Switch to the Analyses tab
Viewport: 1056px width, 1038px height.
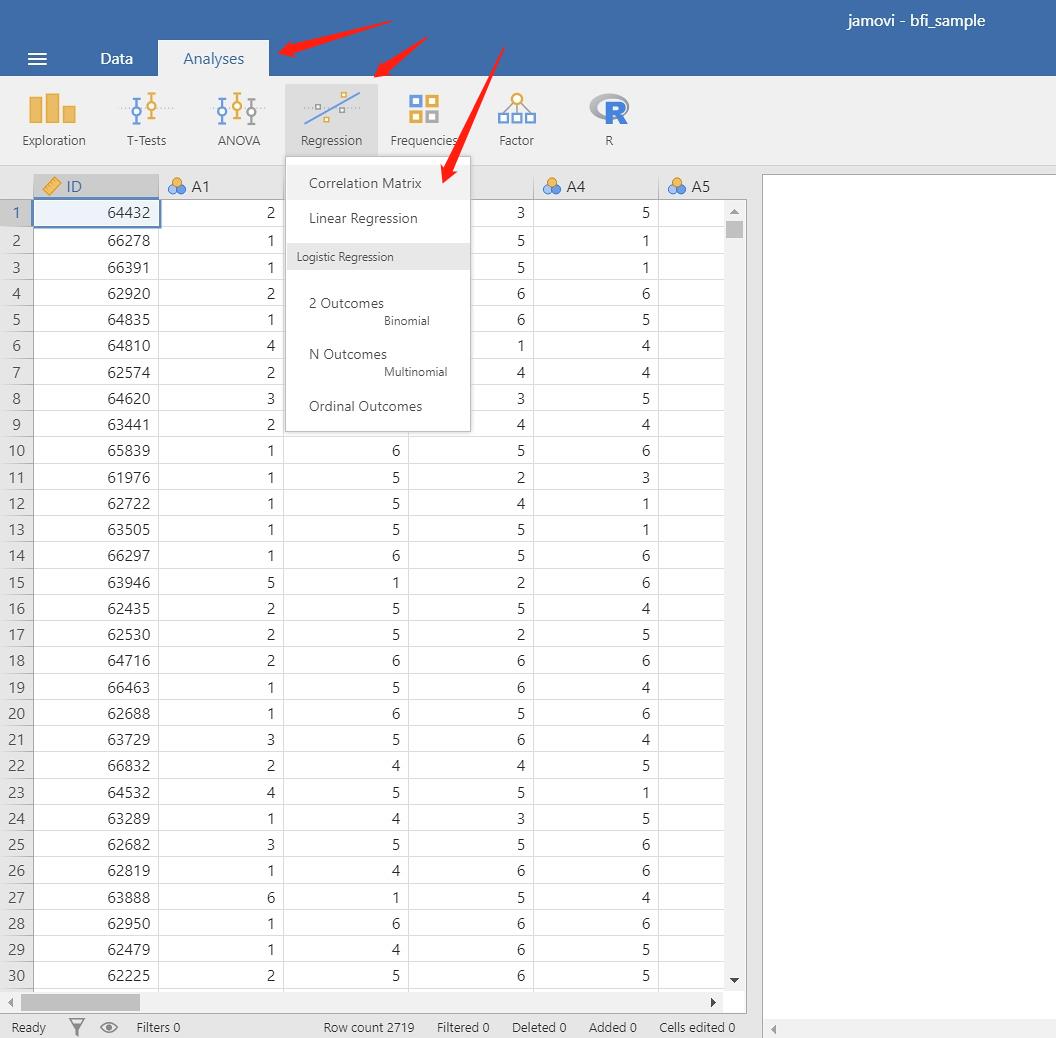[213, 59]
